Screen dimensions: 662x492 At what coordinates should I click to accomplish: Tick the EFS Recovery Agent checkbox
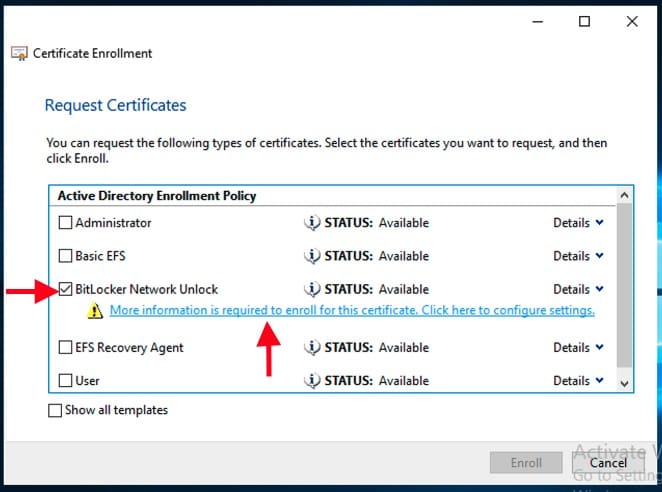pos(66,348)
